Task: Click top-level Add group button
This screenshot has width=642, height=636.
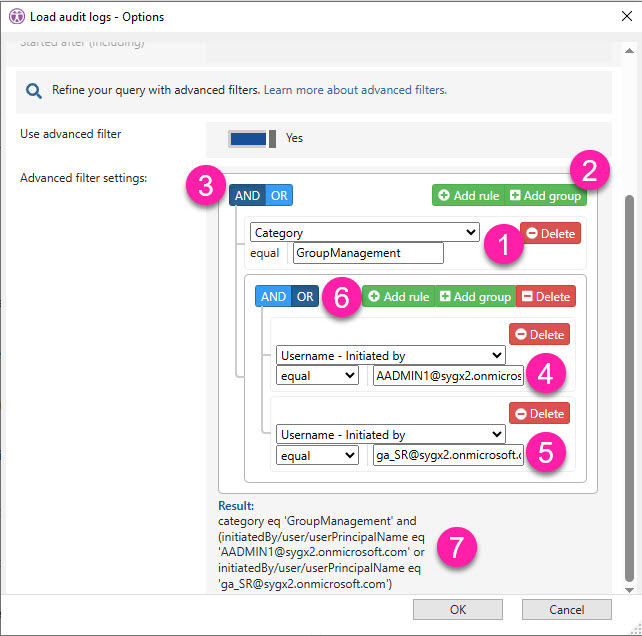Action: [545, 196]
